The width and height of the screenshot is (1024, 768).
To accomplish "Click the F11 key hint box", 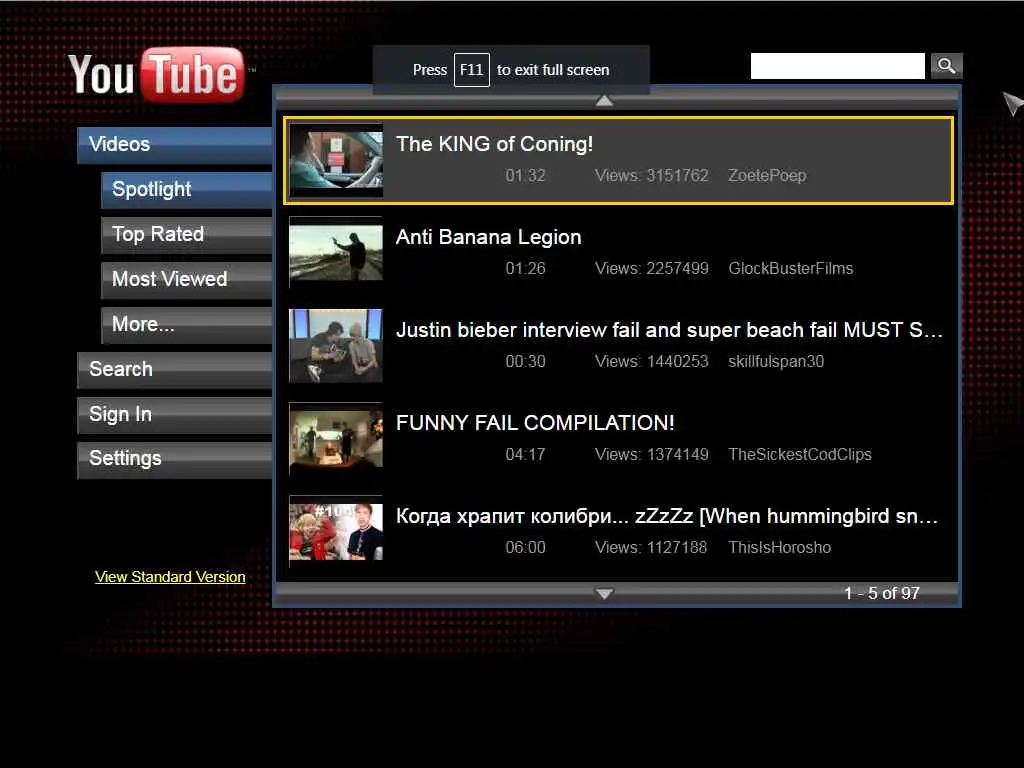I will tap(472, 70).
